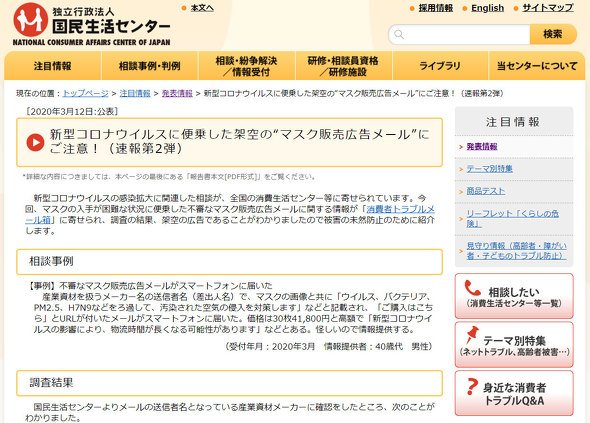Open 相談事例・判例 navigation tab
This screenshot has width=590, height=423.
[x=149, y=66]
